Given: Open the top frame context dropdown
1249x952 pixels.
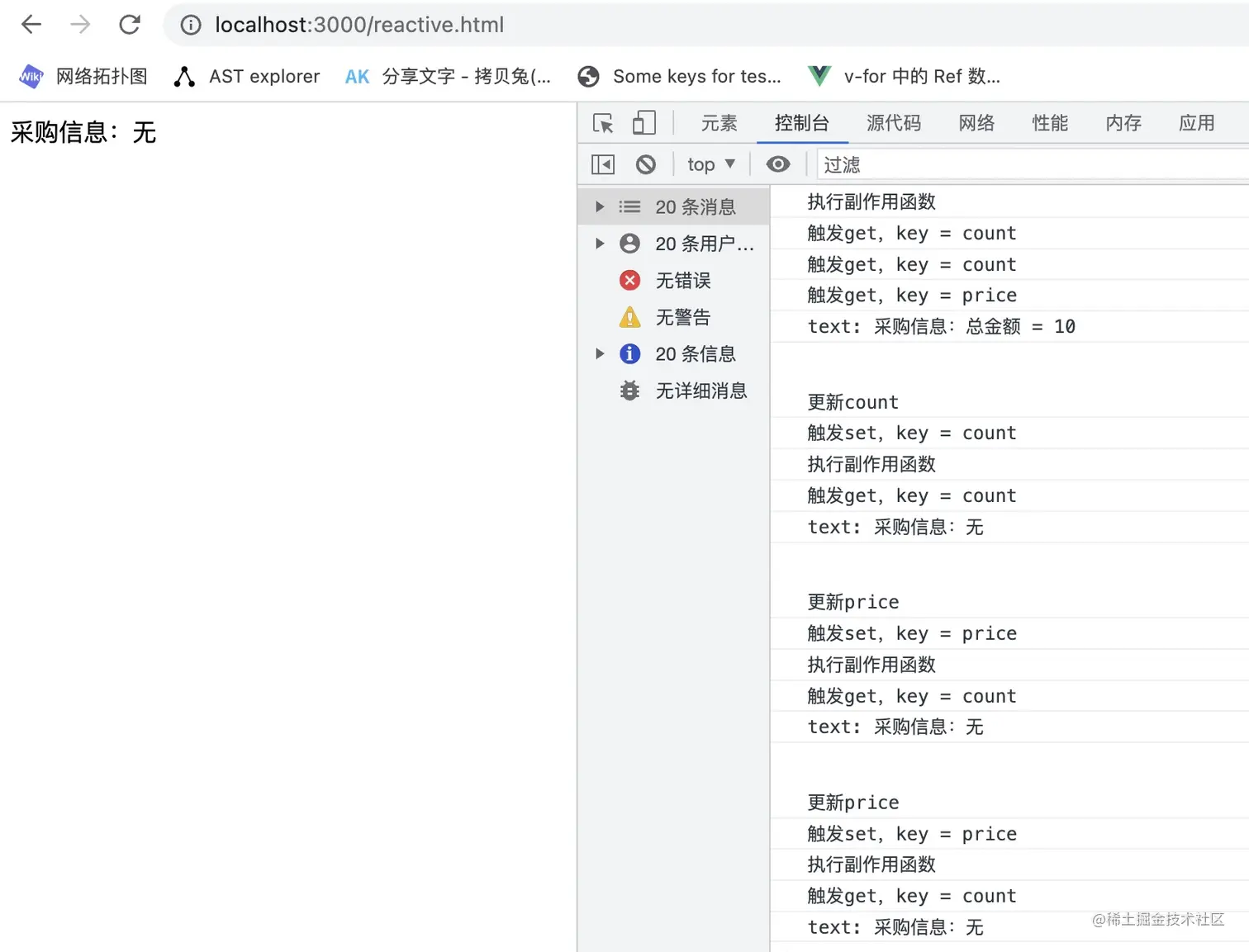Looking at the screenshot, I should (709, 164).
